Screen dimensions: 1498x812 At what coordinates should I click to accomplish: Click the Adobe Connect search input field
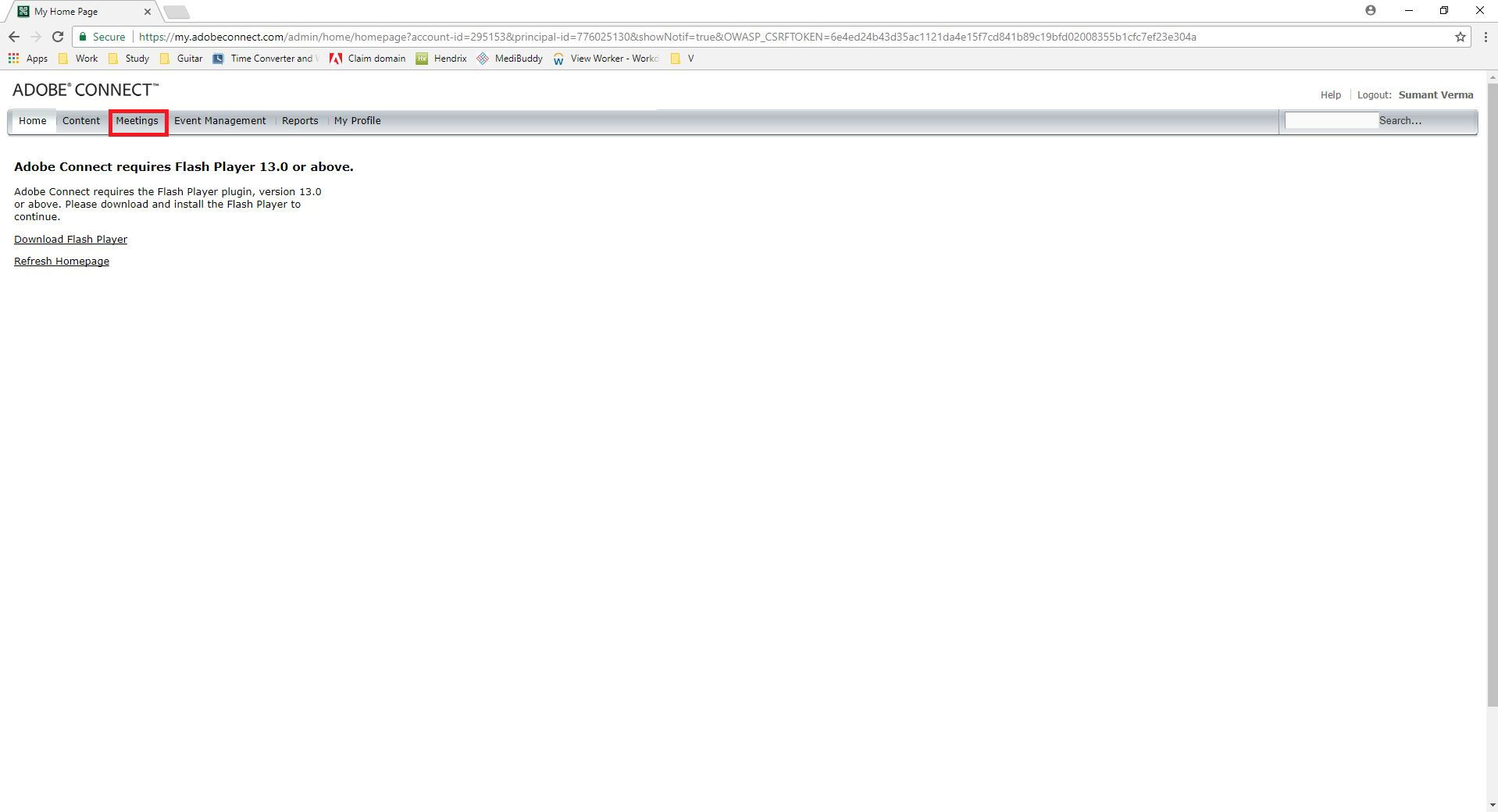pos(1331,120)
